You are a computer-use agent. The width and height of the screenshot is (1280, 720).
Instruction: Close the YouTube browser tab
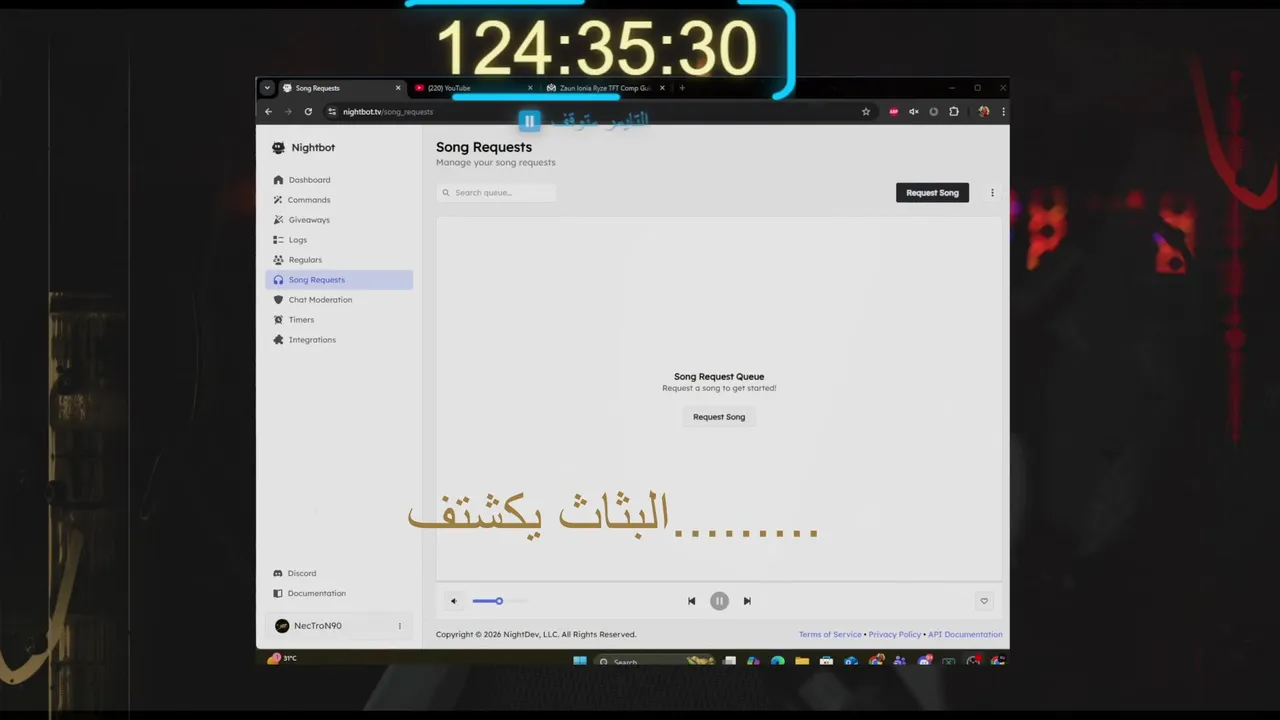coord(530,88)
